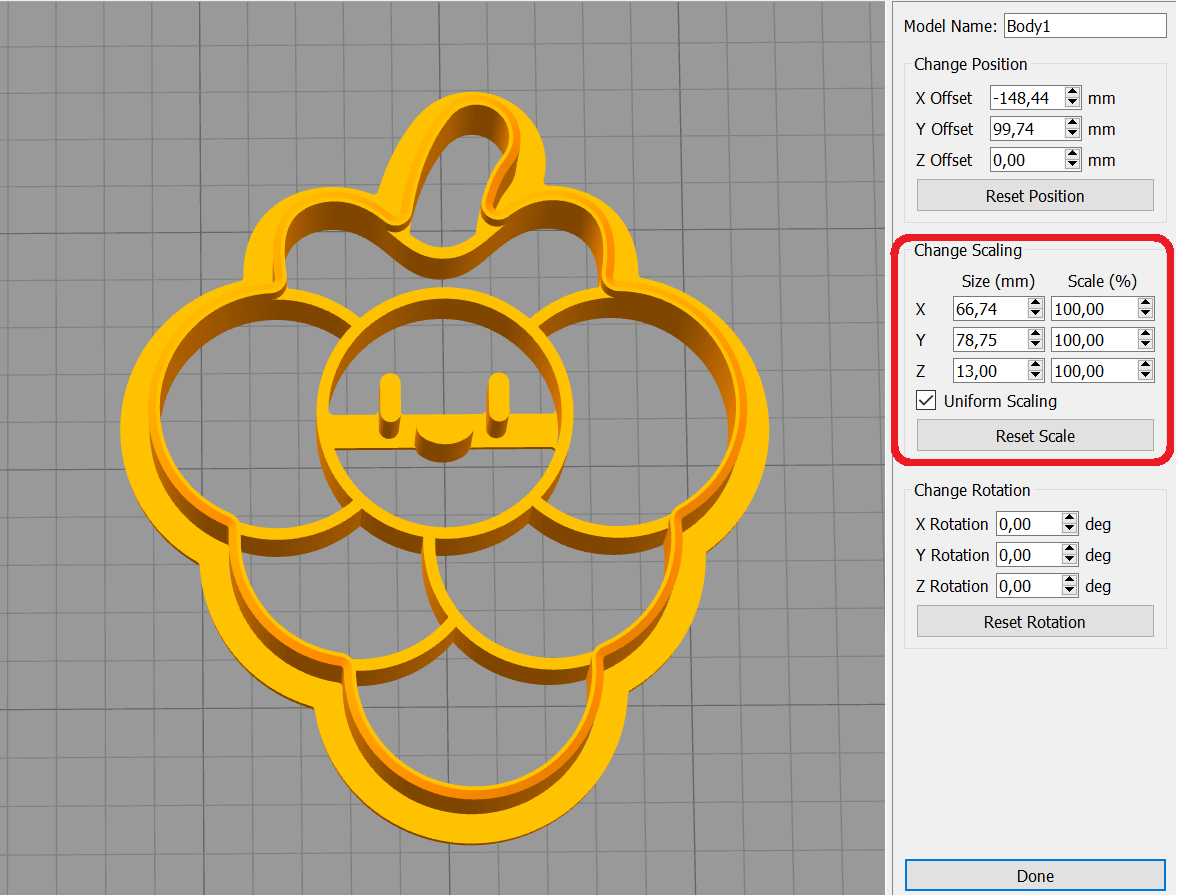Decrease Y Offset with down arrow

(1073, 134)
